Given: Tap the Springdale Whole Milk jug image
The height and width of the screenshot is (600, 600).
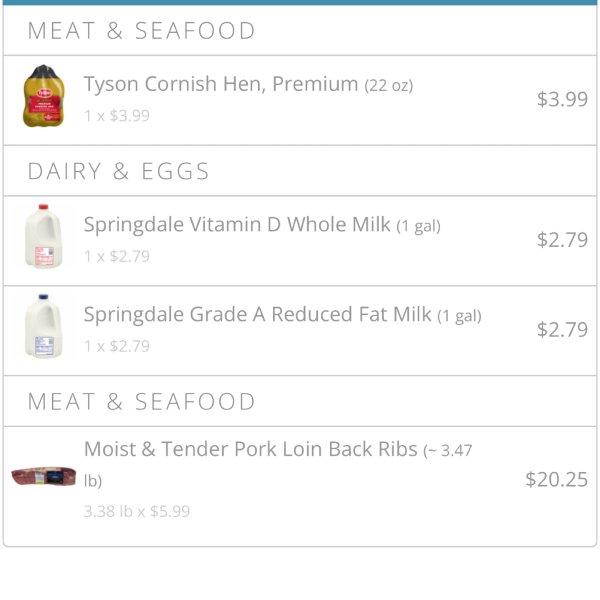Looking at the screenshot, I should coord(44,236).
